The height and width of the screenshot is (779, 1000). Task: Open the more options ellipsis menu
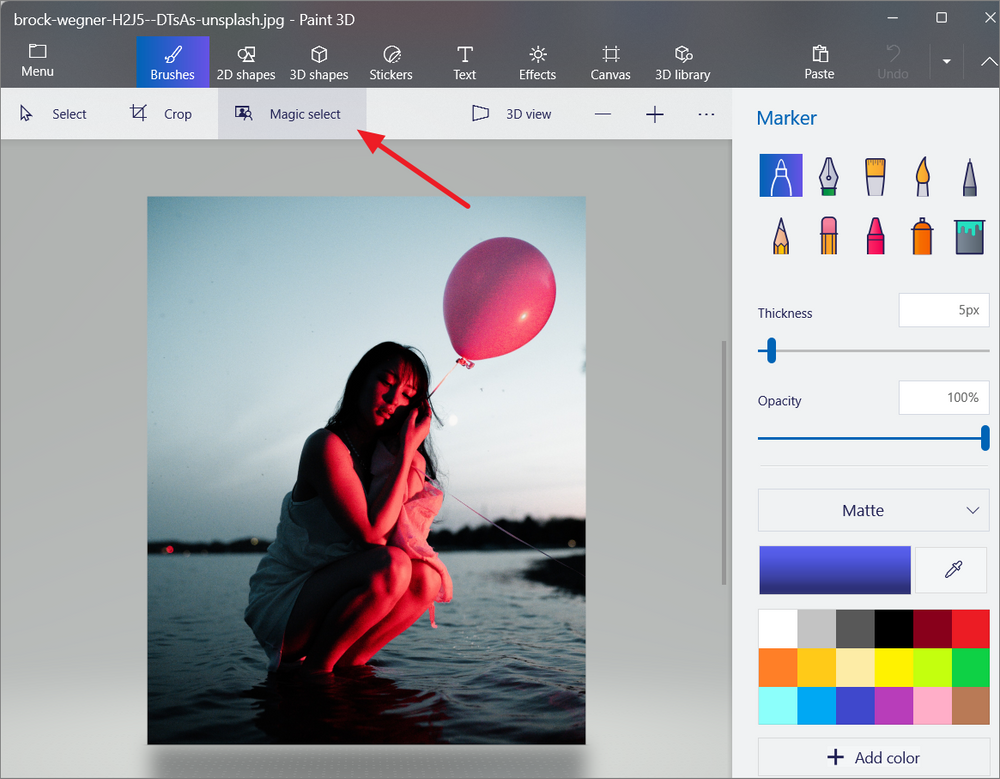(706, 113)
